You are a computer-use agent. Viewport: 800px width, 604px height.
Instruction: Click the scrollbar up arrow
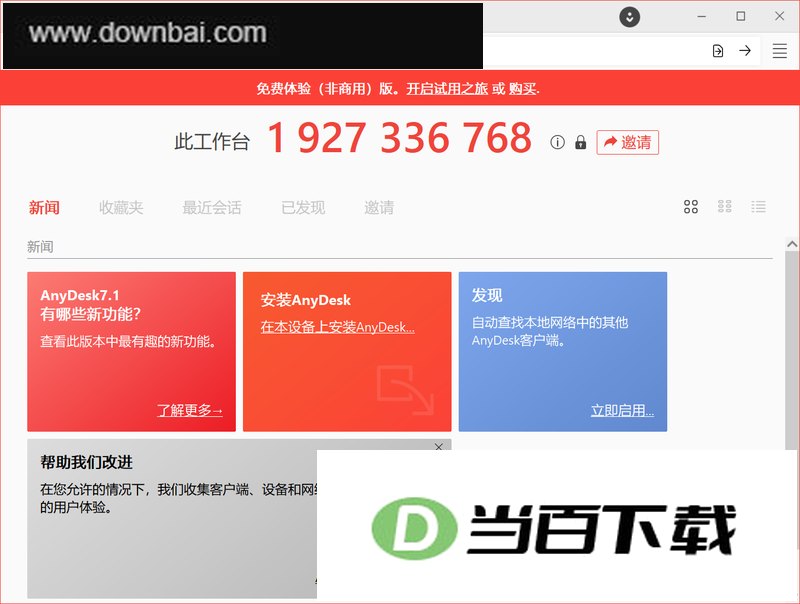792,244
